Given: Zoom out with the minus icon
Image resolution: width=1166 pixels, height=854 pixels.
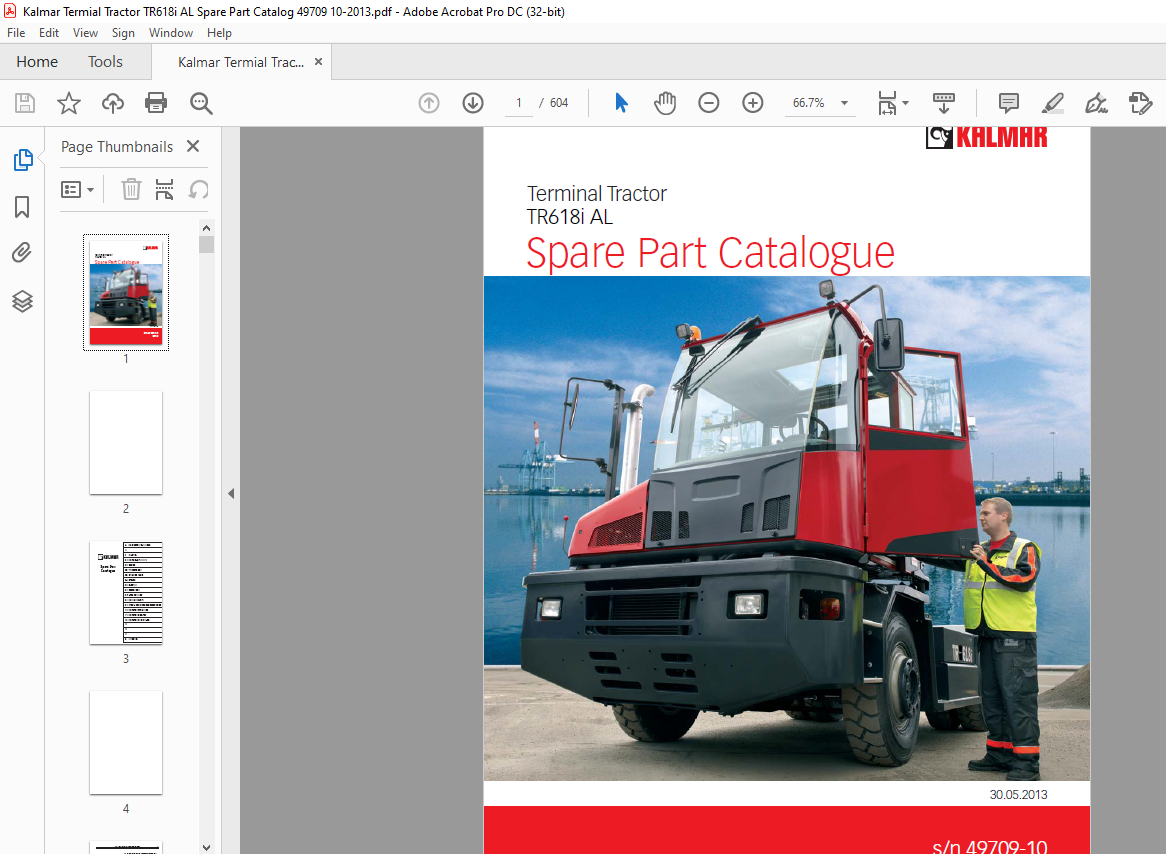Looking at the screenshot, I should (x=709, y=103).
